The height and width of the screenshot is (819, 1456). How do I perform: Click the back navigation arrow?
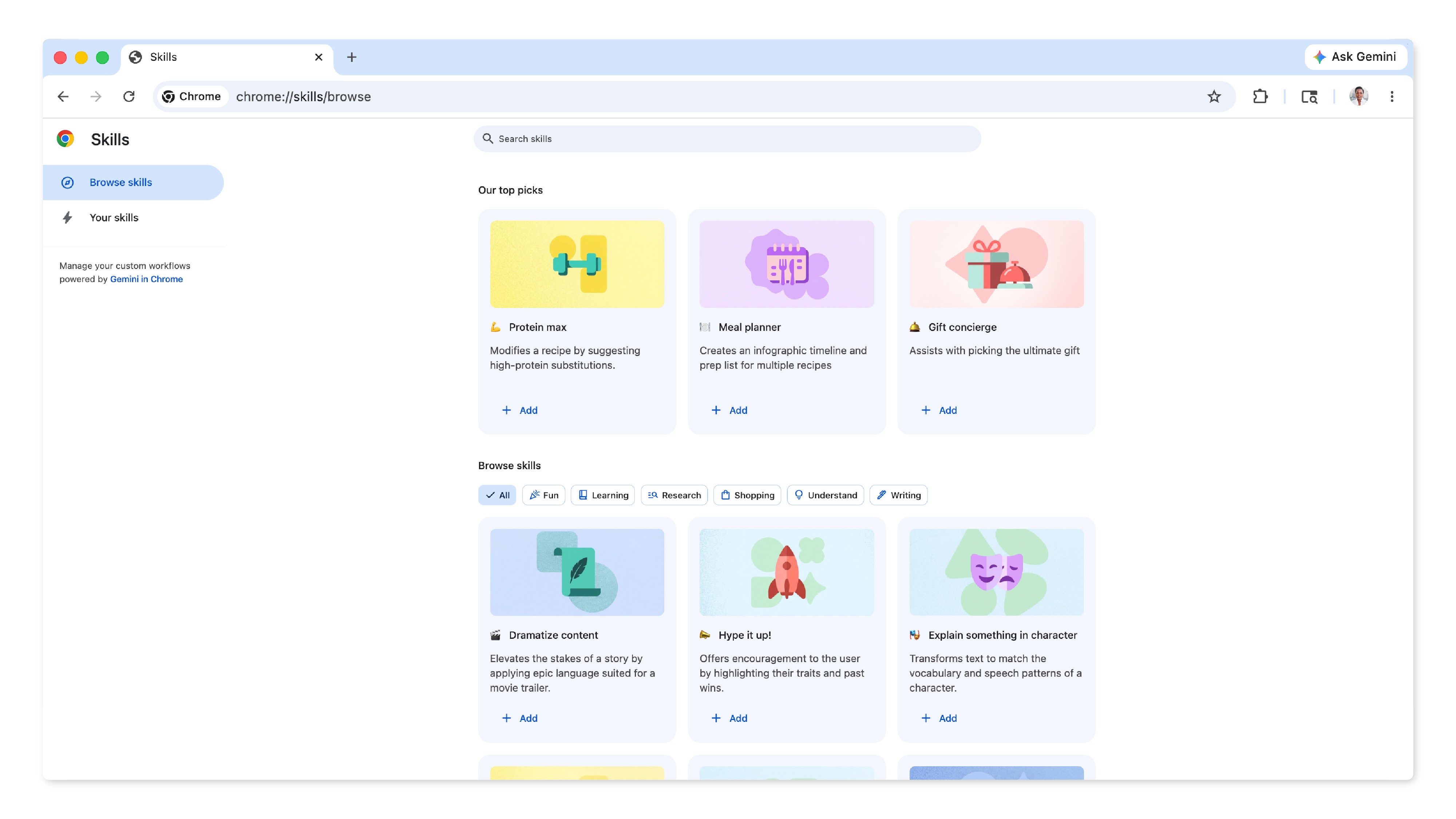point(63,96)
